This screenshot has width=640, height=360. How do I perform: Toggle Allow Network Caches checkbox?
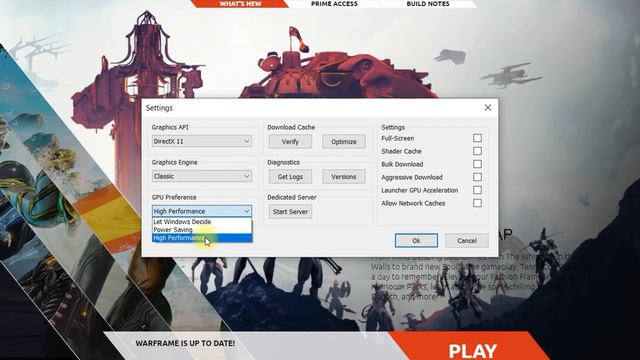(477, 203)
